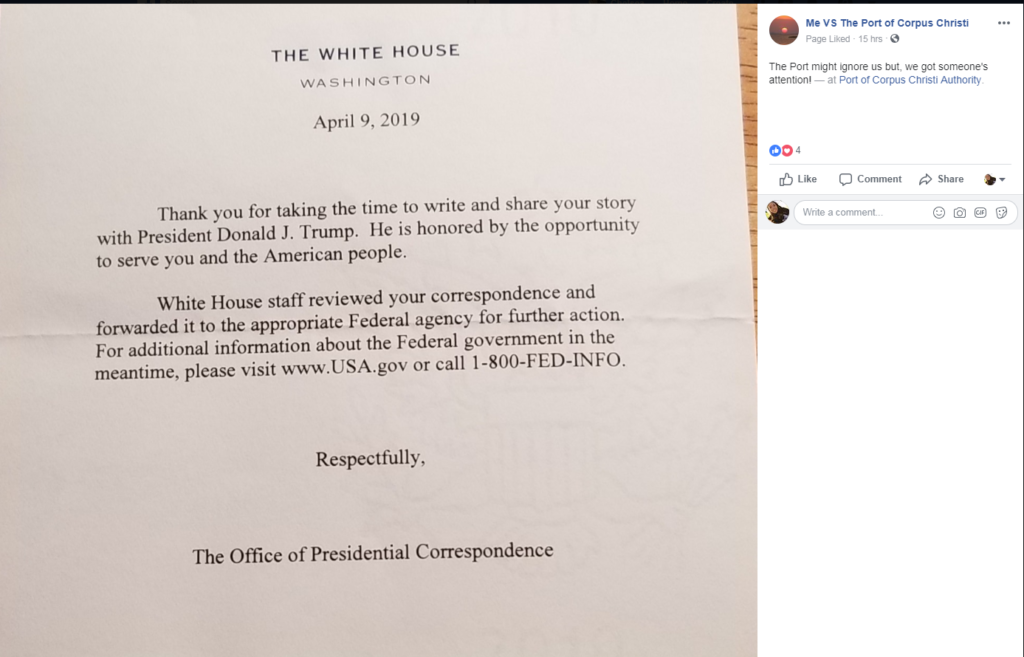The width and height of the screenshot is (1024, 657).
Task: Open Port of Corpus Christi Authority location link
Action: [x=910, y=80]
